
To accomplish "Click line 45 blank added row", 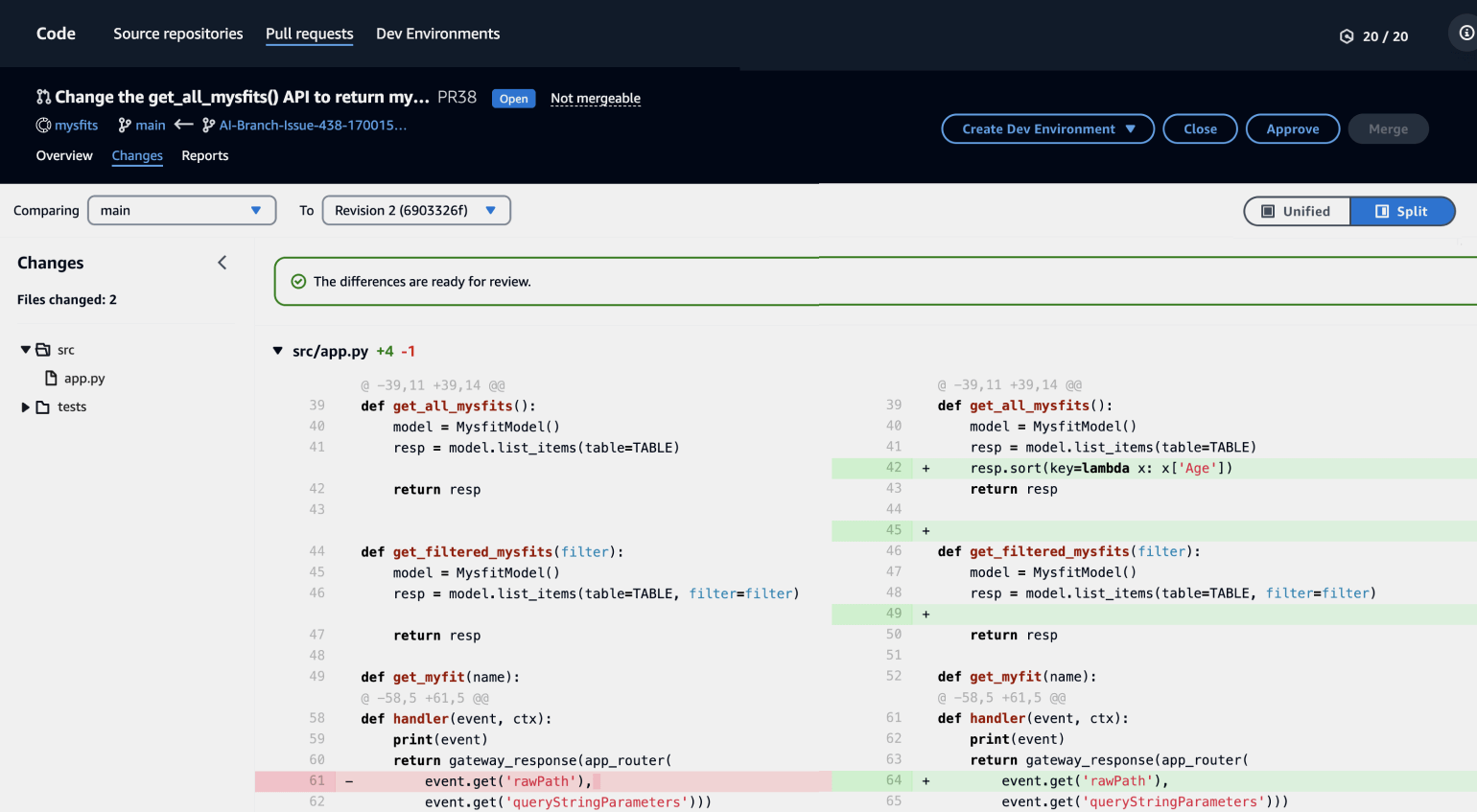I will tap(1155, 530).
